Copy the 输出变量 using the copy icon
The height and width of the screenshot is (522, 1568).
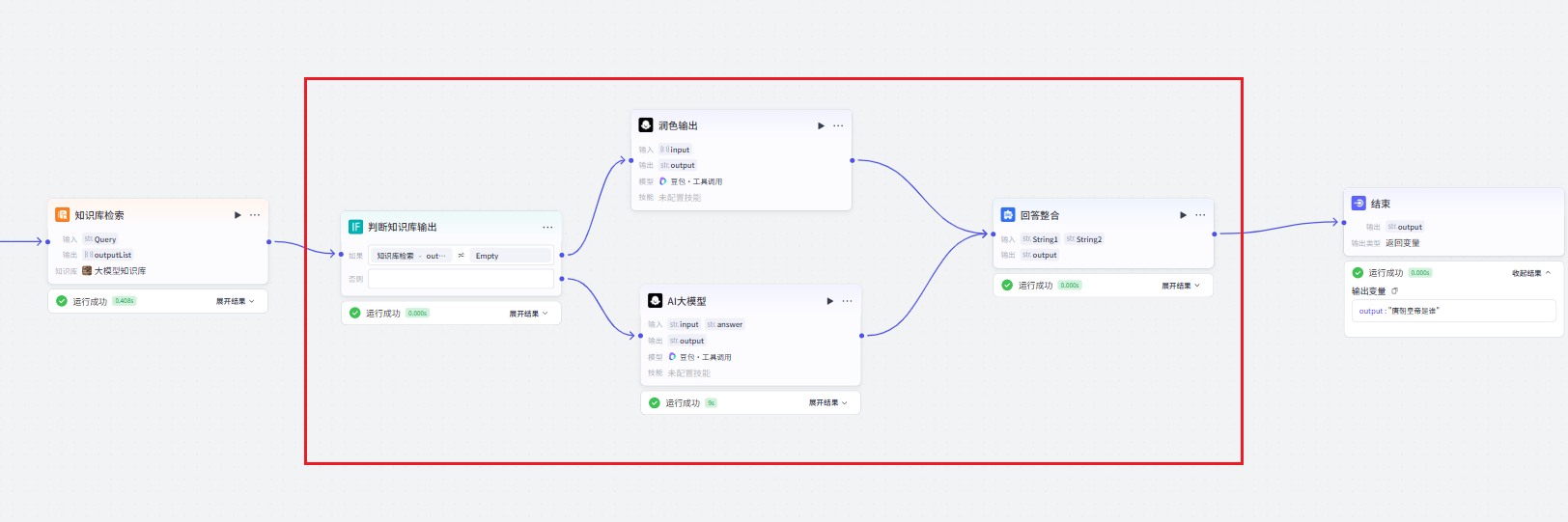click(x=1394, y=290)
